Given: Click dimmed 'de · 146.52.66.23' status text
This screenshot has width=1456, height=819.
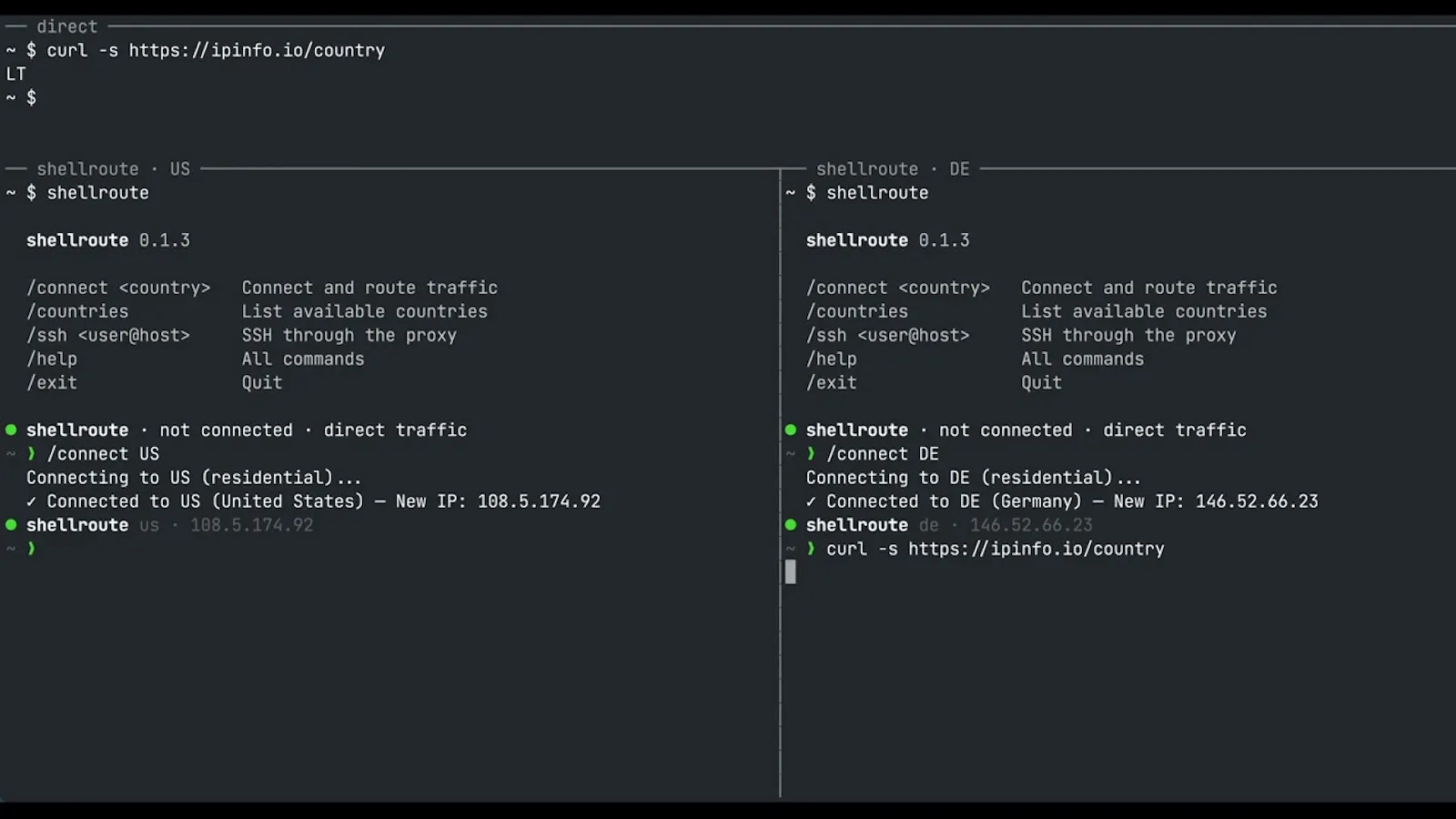Looking at the screenshot, I should (1006, 525).
